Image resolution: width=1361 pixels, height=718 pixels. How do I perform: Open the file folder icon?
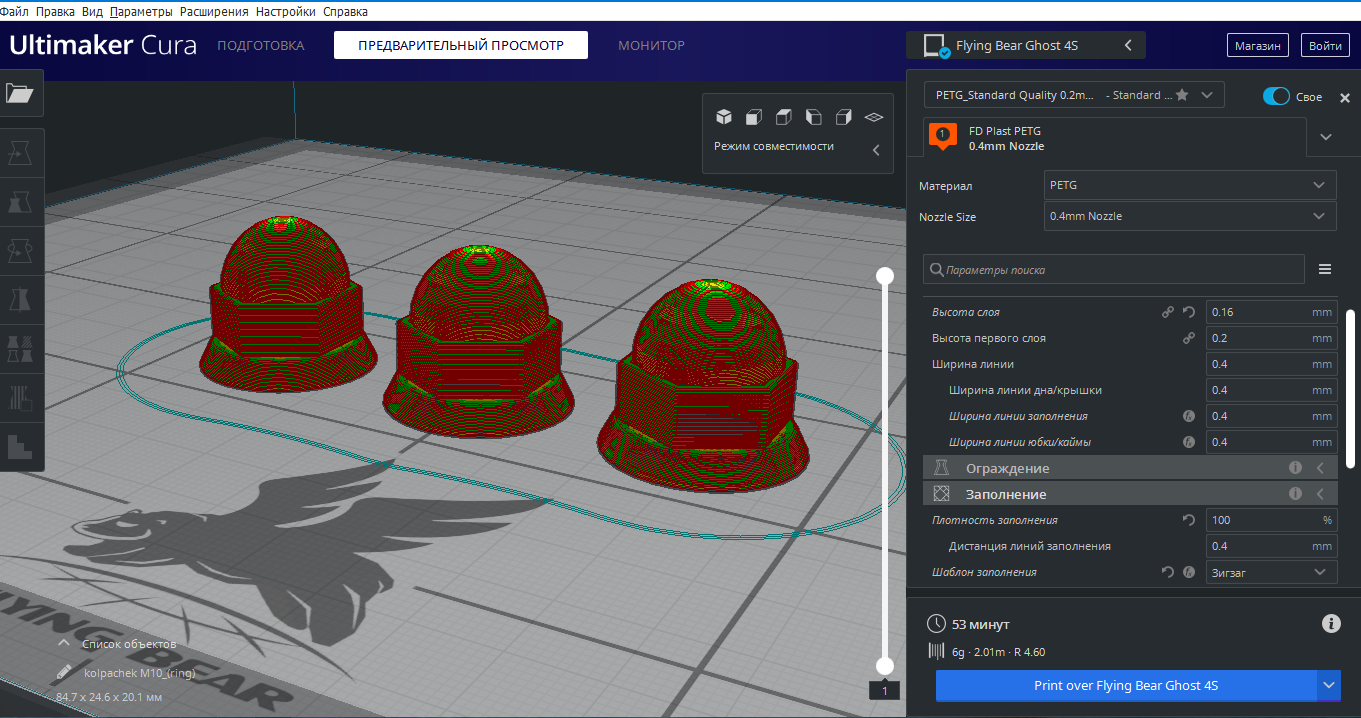click(20, 94)
